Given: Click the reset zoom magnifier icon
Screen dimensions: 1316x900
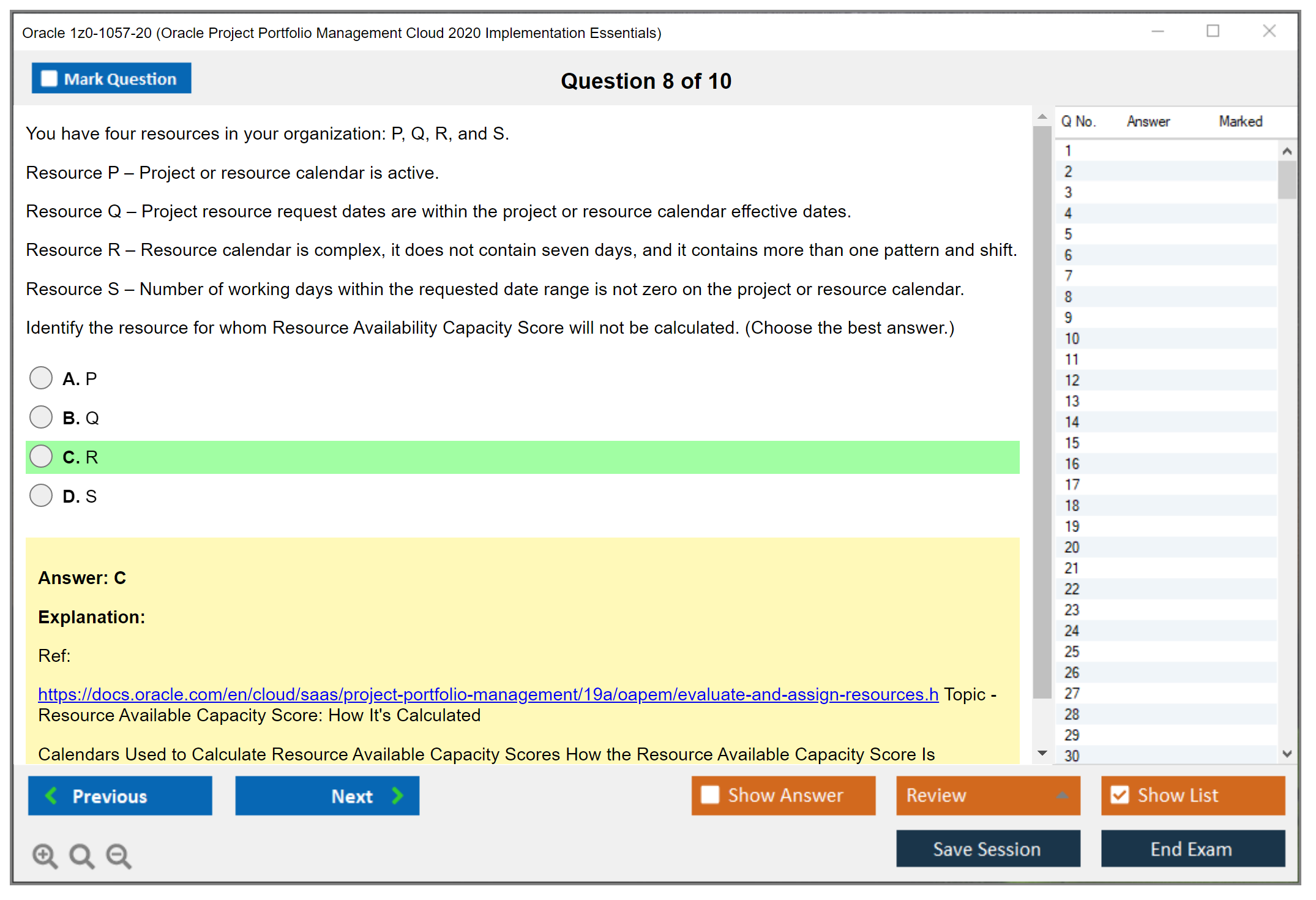Looking at the screenshot, I should (81, 856).
